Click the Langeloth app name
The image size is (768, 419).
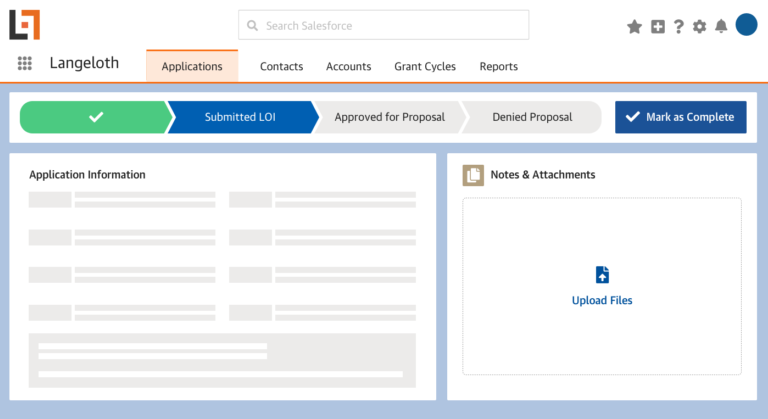tap(84, 63)
